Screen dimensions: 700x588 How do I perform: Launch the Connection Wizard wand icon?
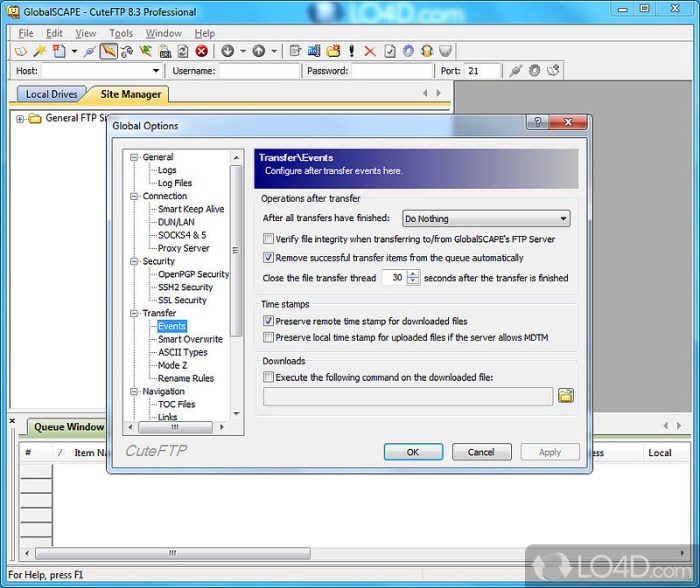(x=39, y=51)
